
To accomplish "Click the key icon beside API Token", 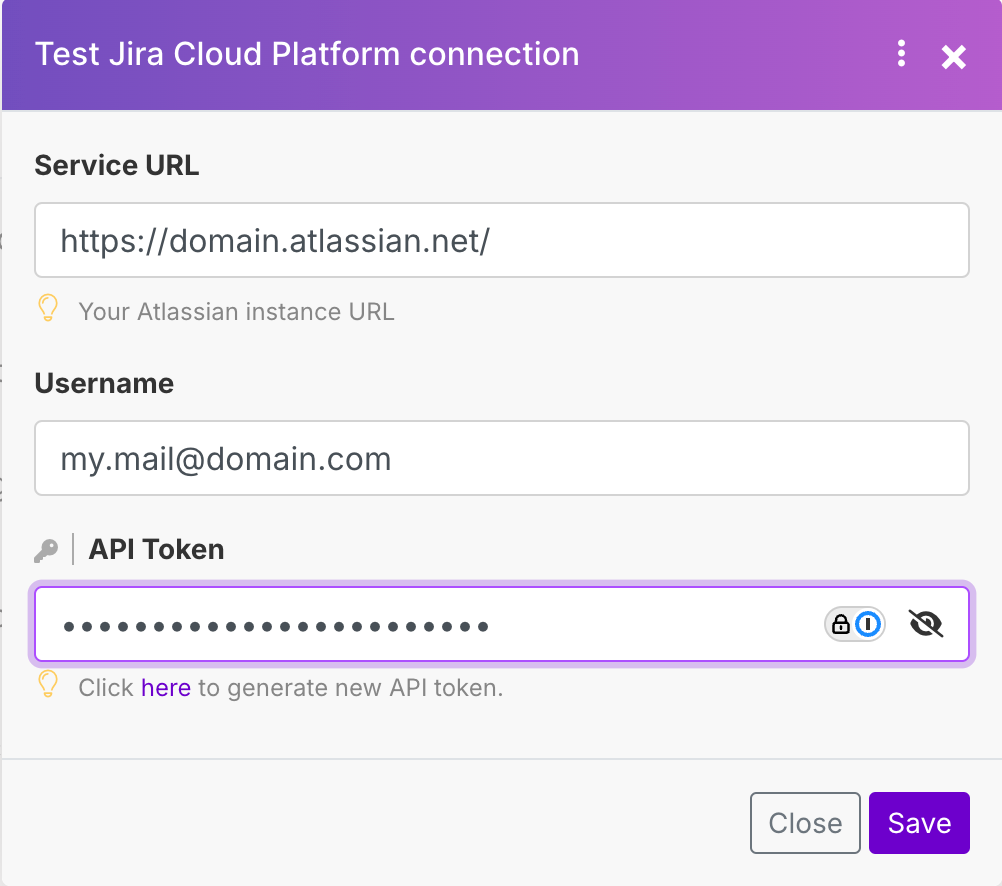I will point(46,550).
